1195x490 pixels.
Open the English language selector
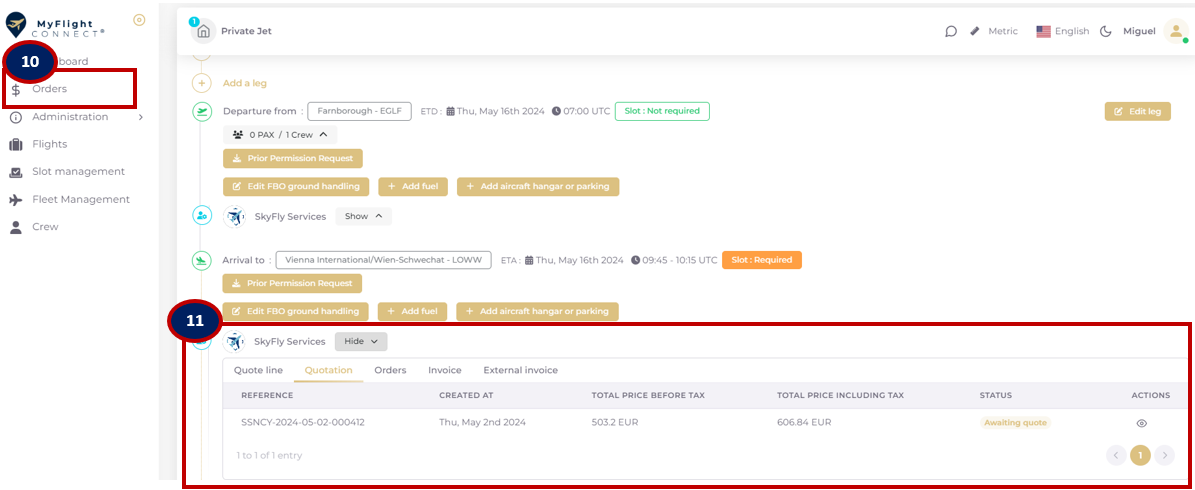click(x=1062, y=31)
